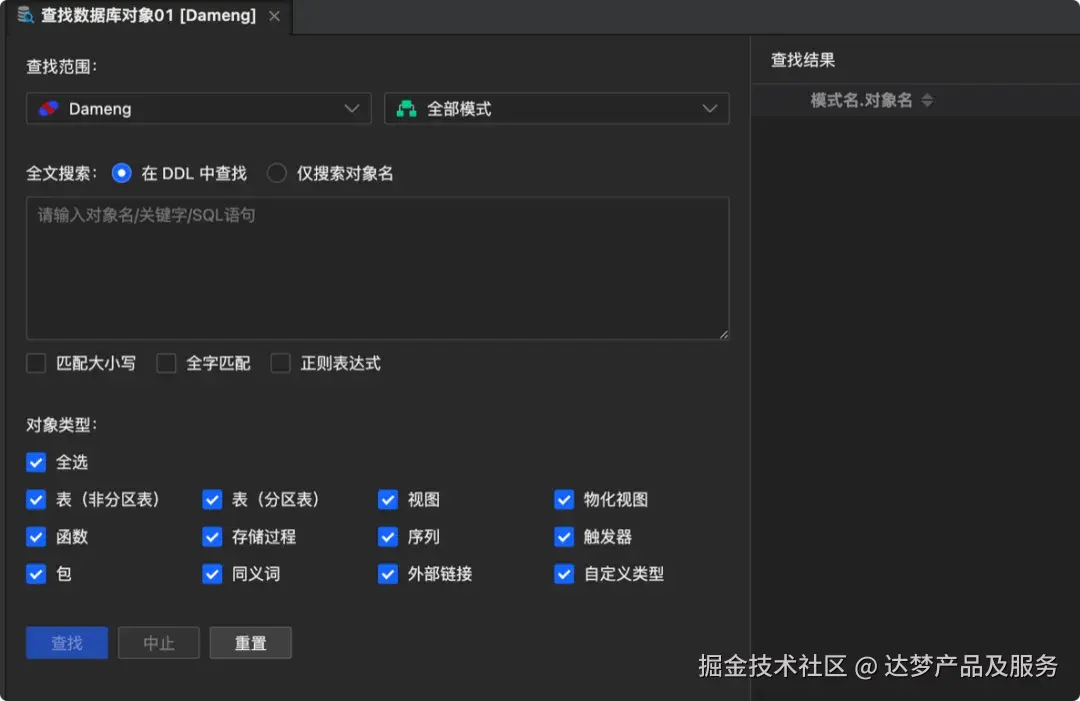Click the blue 查找 button
The height and width of the screenshot is (701, 1080).
click(67, 642)
